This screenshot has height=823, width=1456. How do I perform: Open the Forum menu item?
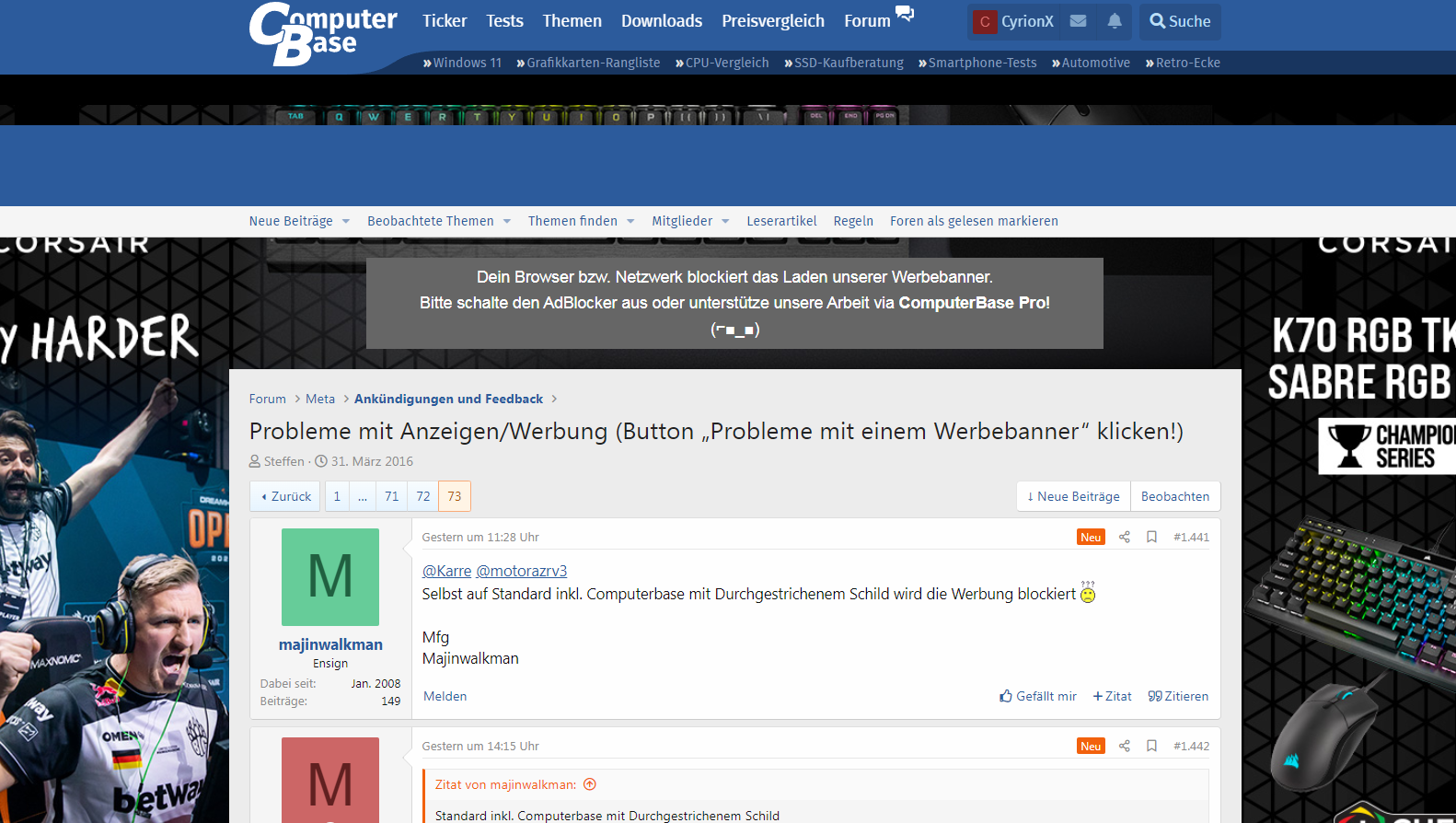click(867, 20)
